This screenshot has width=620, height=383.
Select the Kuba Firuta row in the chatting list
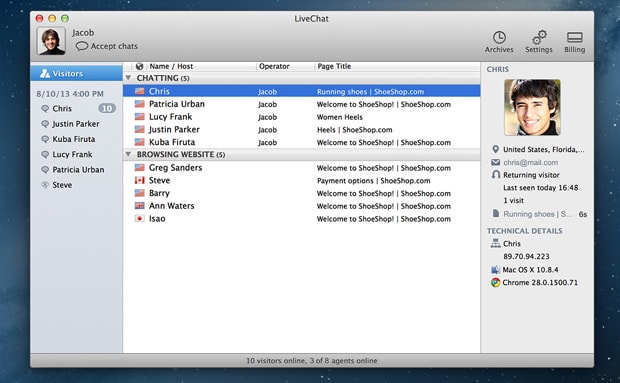click(302, 142)
